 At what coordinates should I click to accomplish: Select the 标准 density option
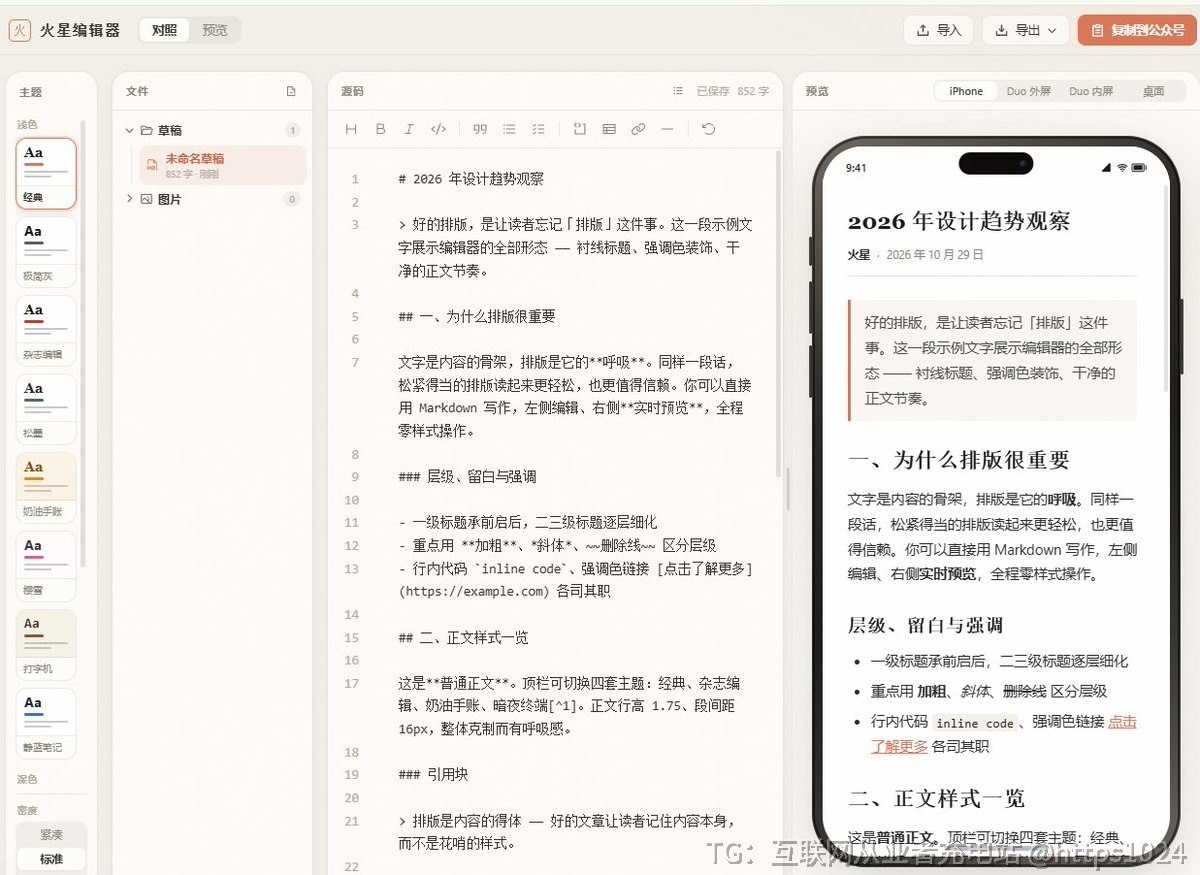pos(51,858)
